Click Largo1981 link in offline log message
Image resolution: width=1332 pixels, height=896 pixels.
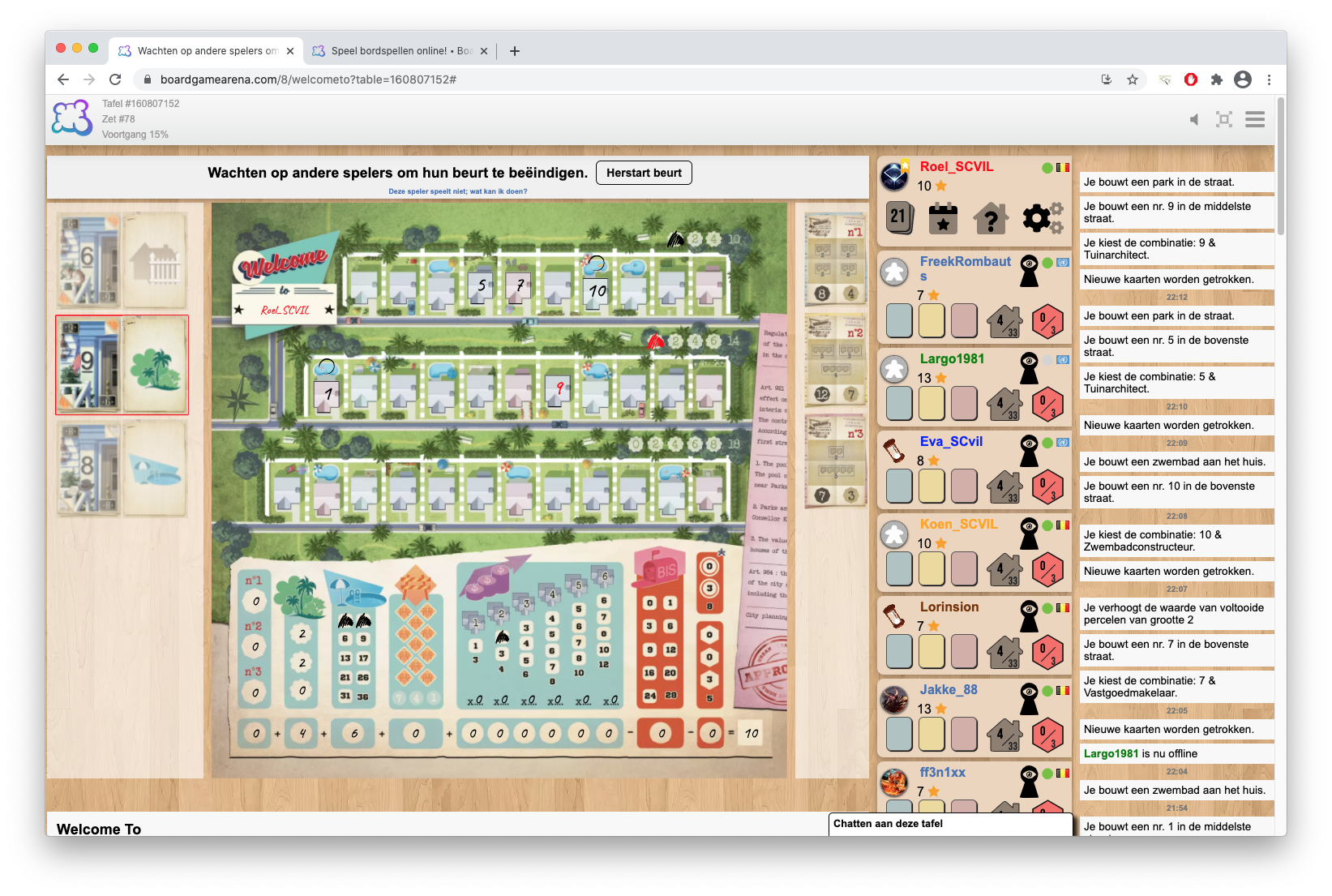[x=1111, y=753]
